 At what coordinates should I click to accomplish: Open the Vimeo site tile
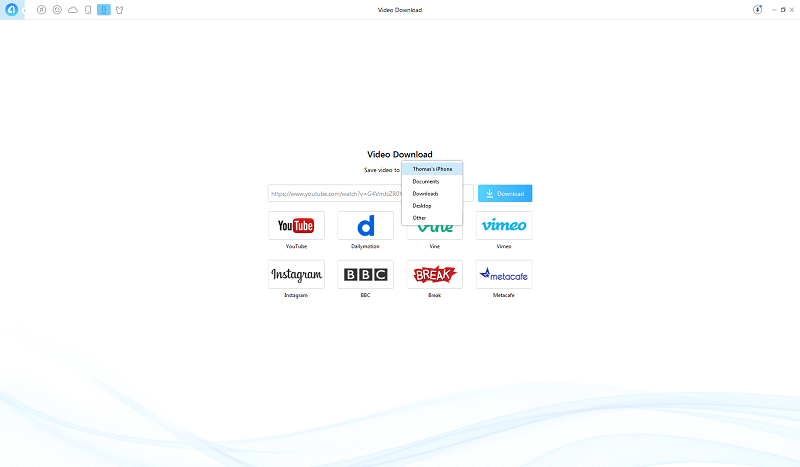504,226
